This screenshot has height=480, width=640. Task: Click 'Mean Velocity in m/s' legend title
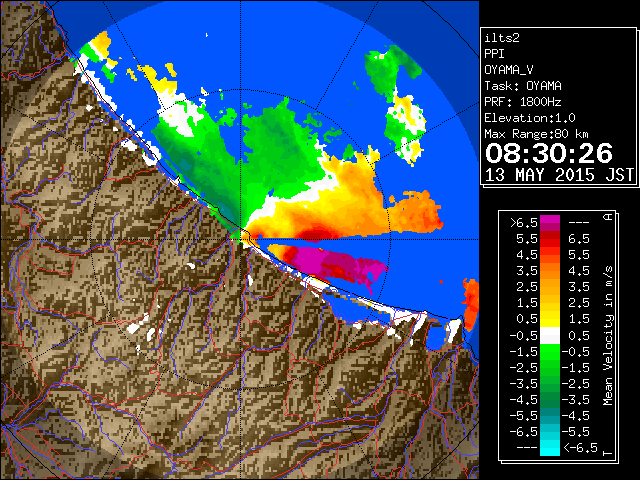coord(608,336)
